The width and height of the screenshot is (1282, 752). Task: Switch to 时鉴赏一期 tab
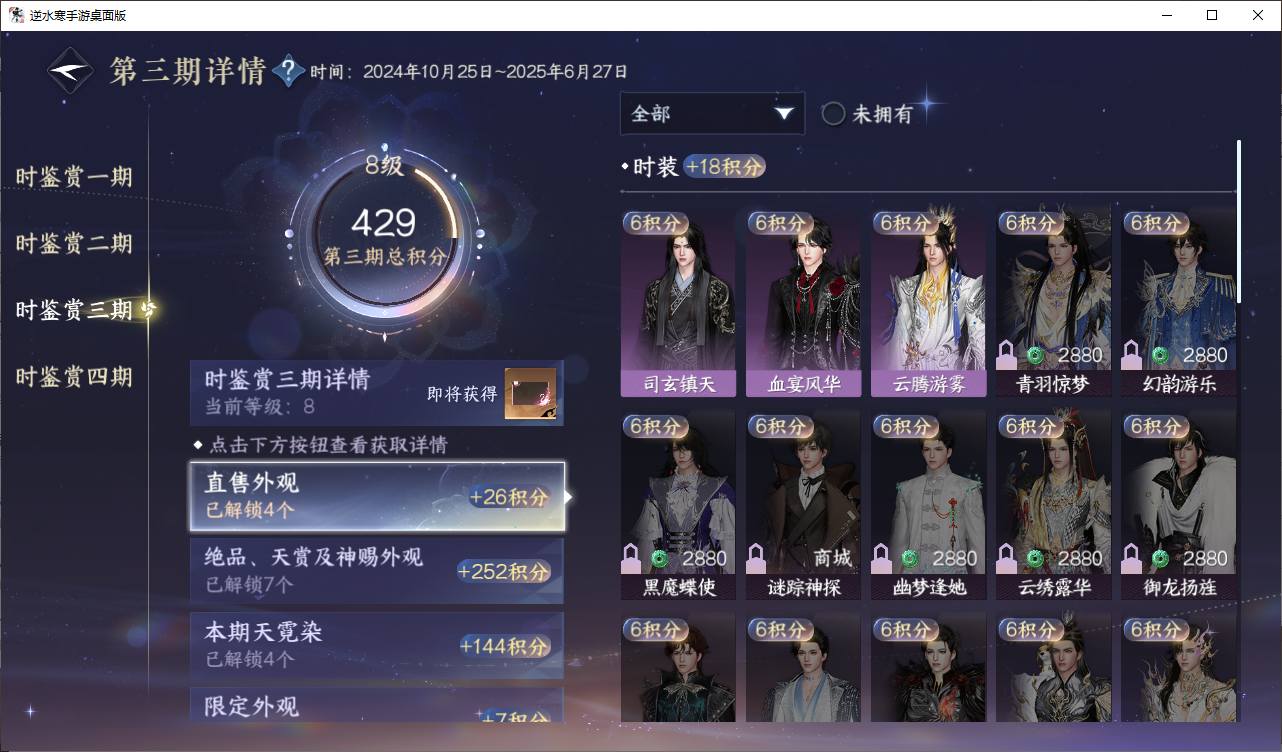(x=74, y=177)
